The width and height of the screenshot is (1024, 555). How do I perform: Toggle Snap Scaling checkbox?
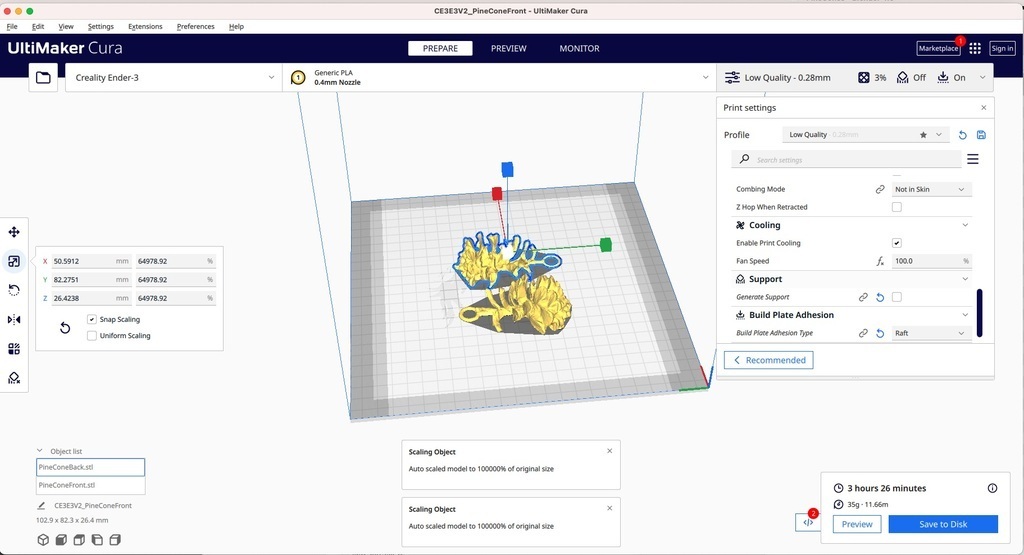click(91, 319)
